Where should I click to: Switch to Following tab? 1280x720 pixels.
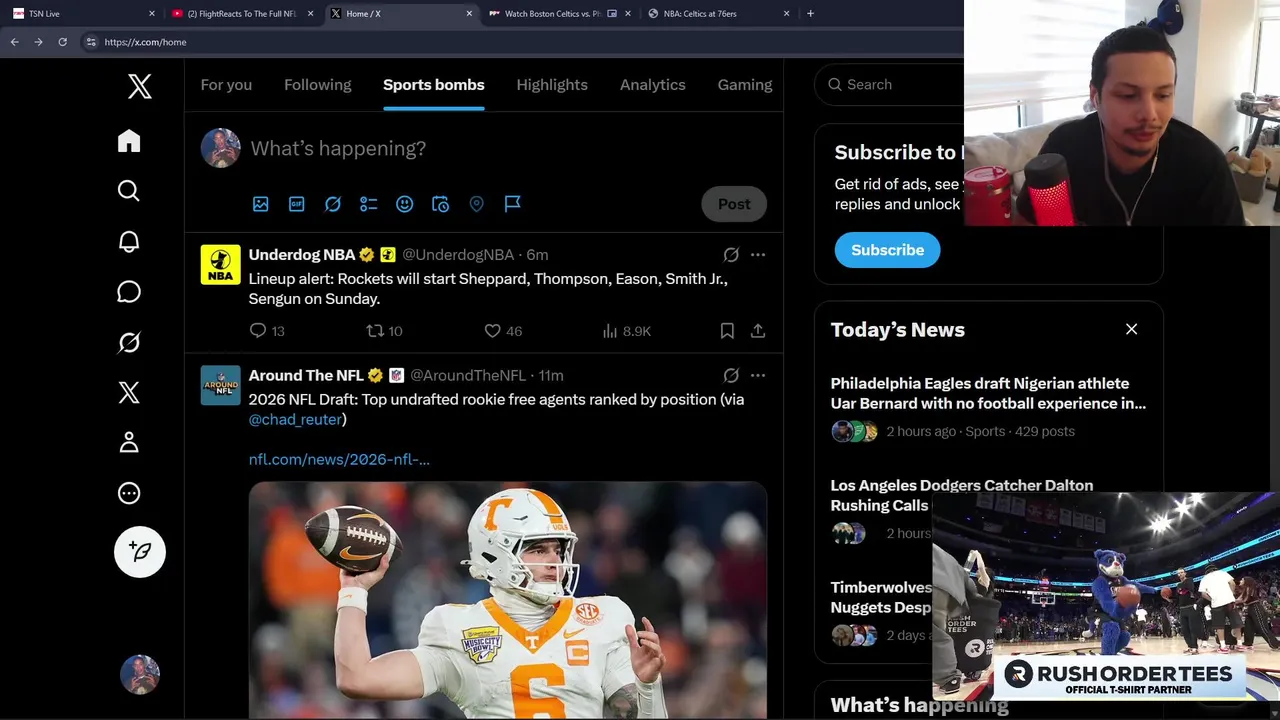tap(318, 85)
